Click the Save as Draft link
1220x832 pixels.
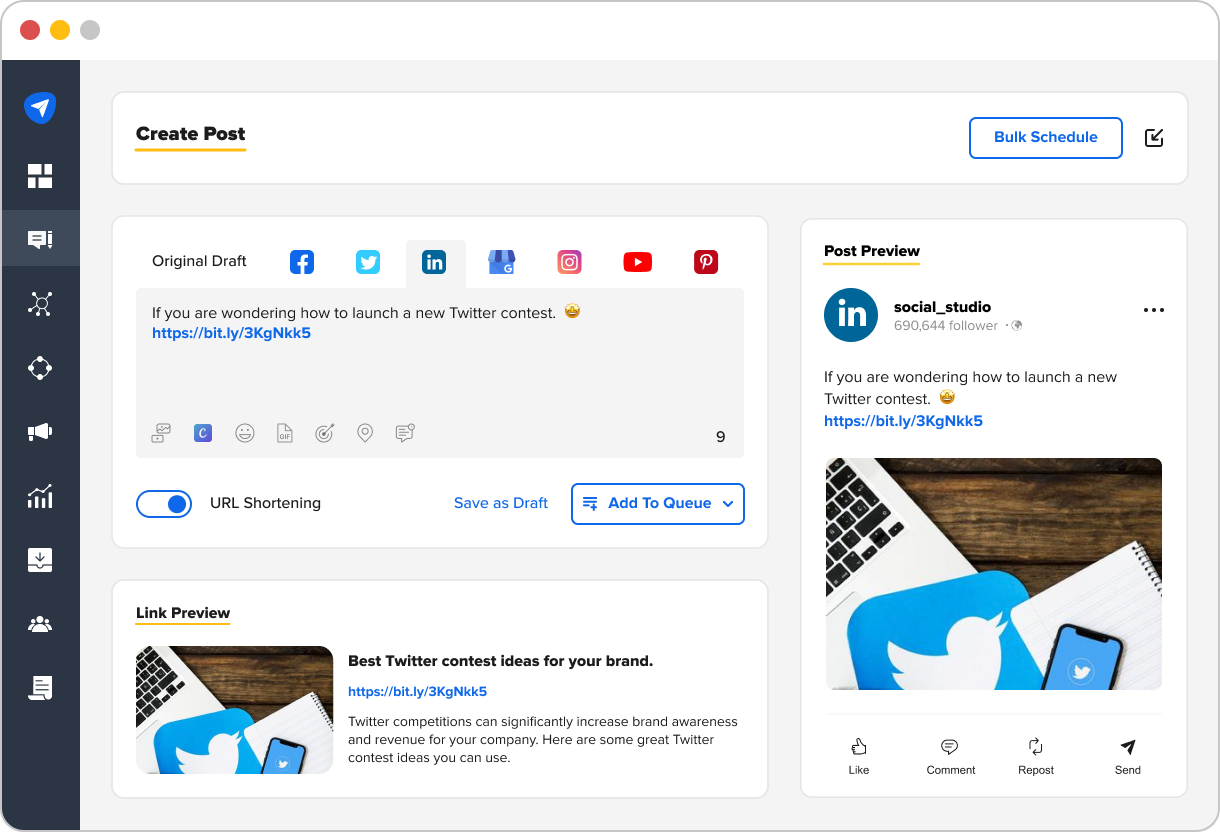(500, 503)
